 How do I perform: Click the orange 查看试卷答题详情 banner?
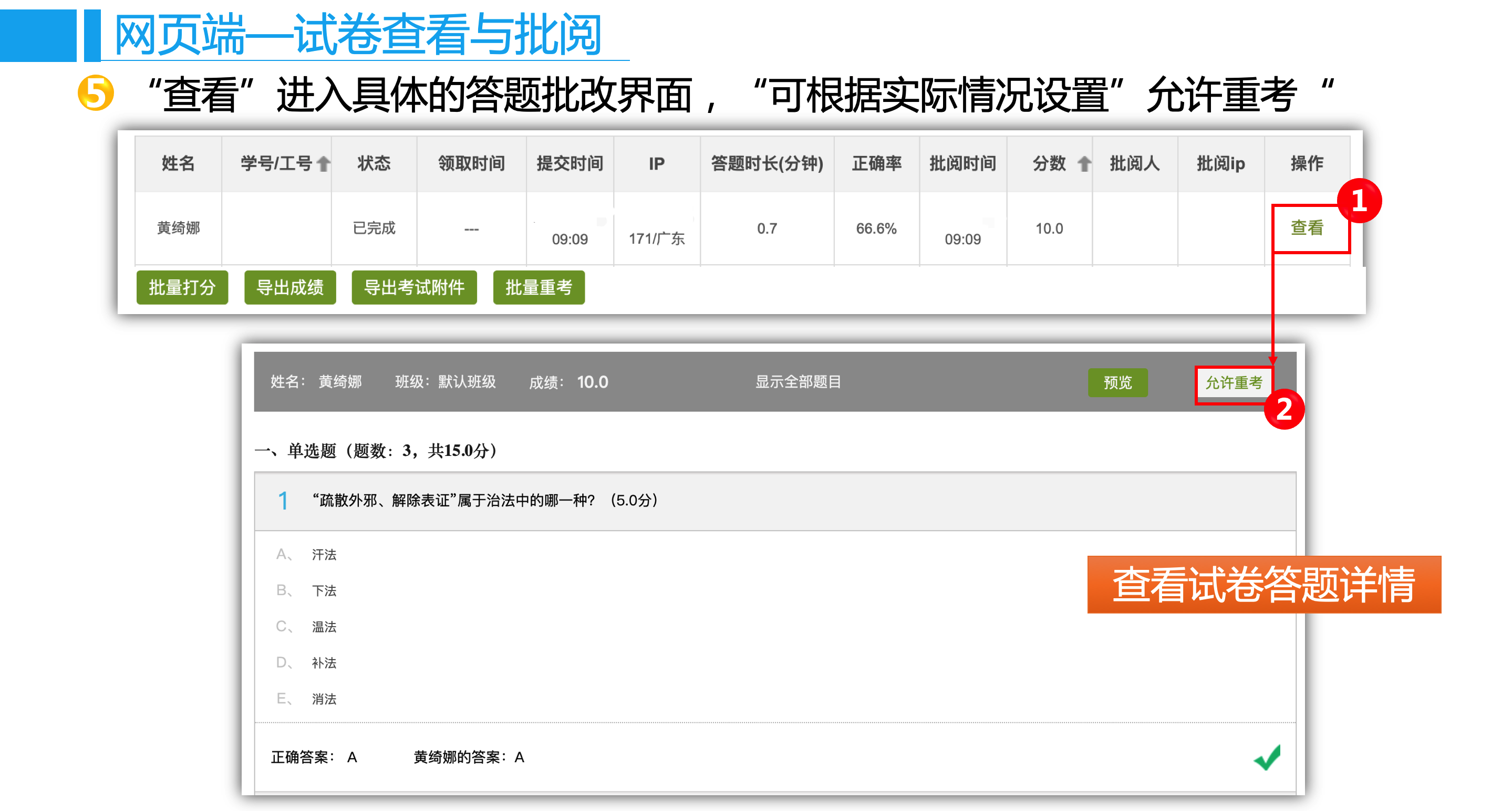tap(1264, 585)
